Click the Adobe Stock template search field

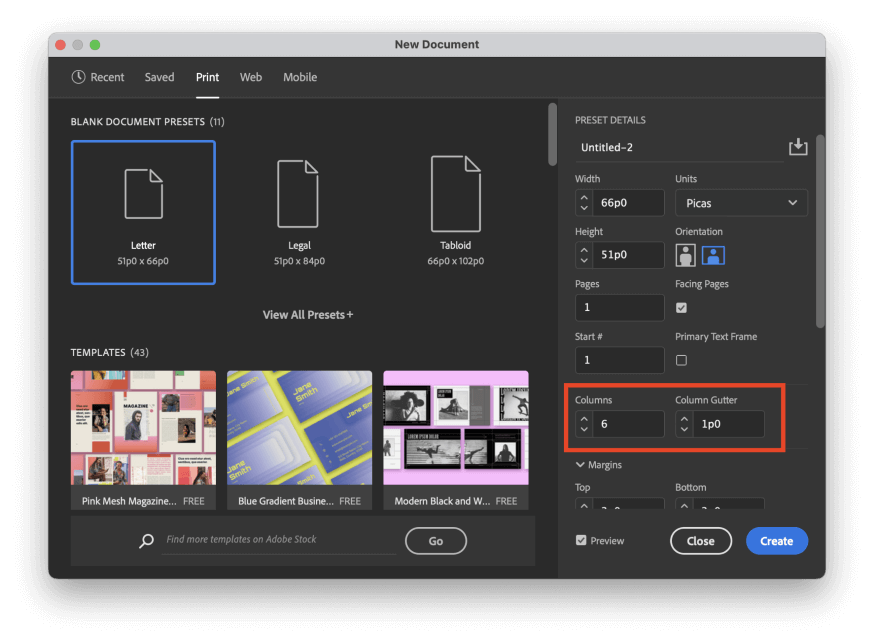(279, 539)
